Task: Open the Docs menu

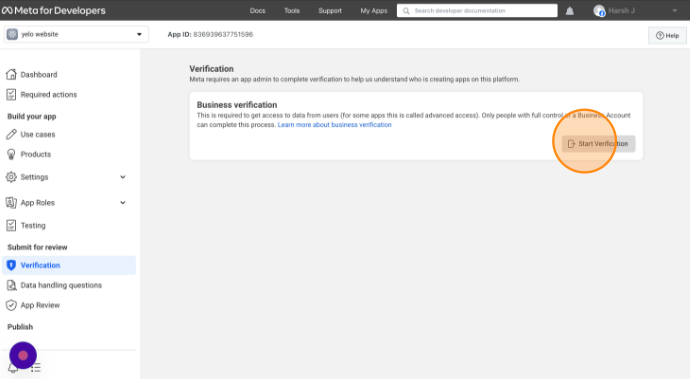Action: (257, 11)
